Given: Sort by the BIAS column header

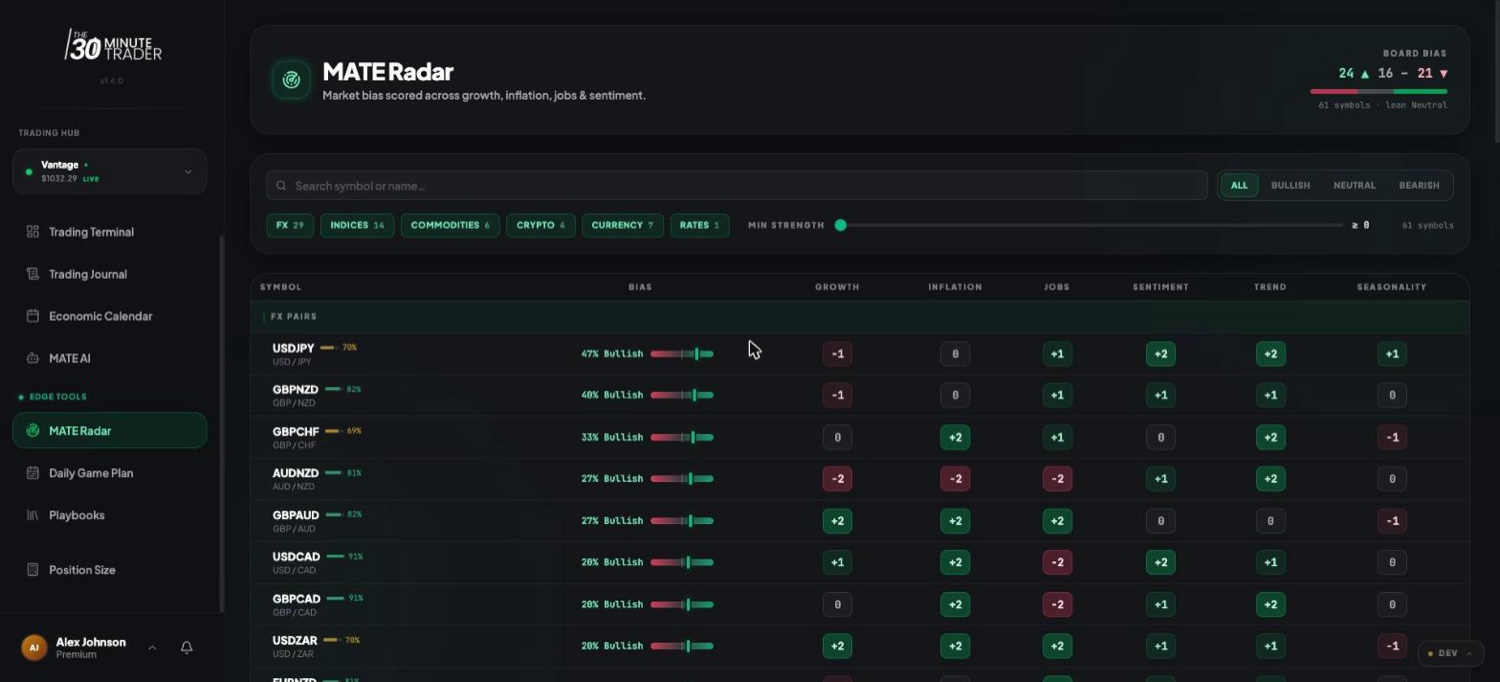Looking at the screenshot, I should (x=640, y=287).
